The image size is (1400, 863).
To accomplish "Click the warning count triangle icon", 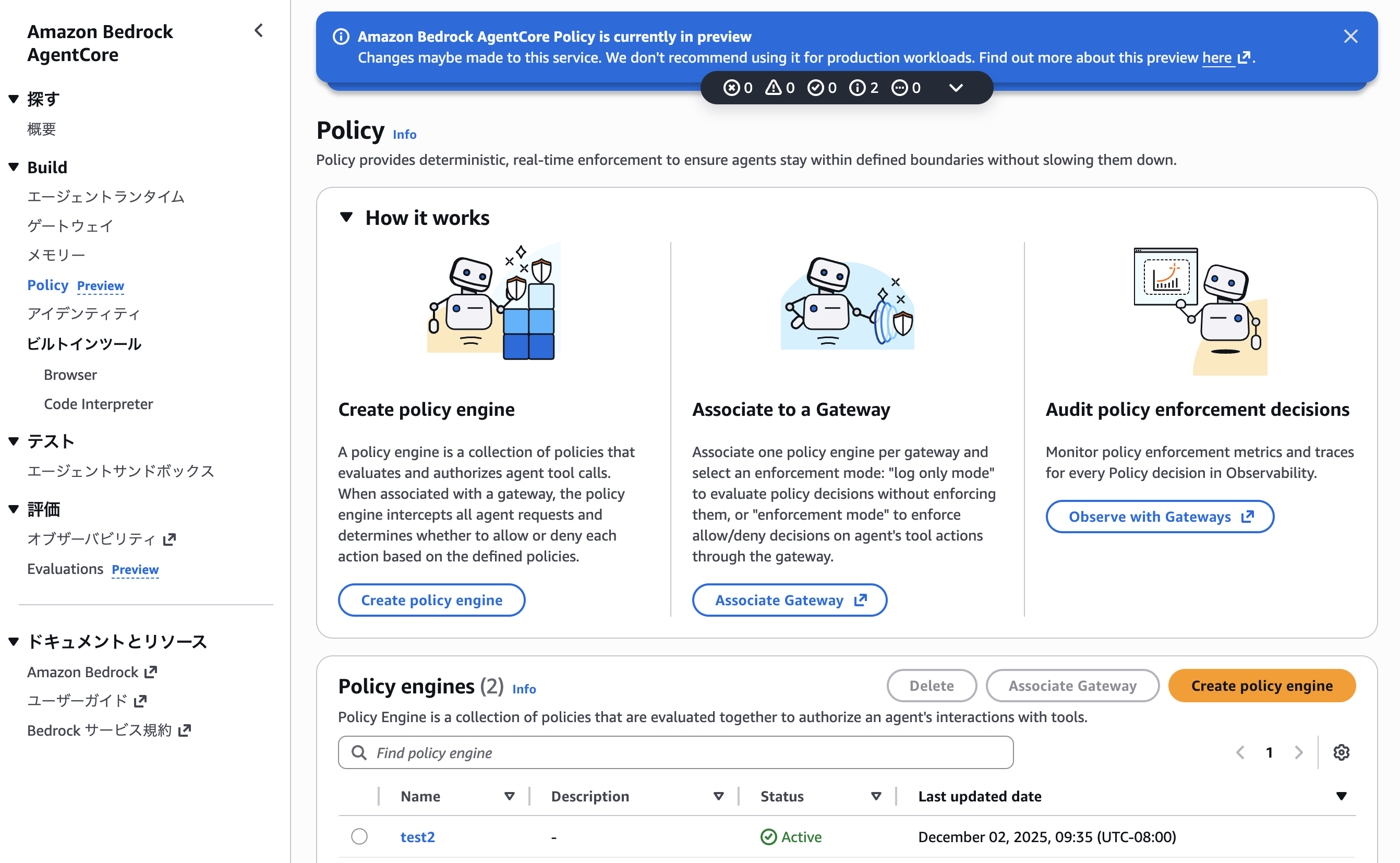I will coord(774,88).
